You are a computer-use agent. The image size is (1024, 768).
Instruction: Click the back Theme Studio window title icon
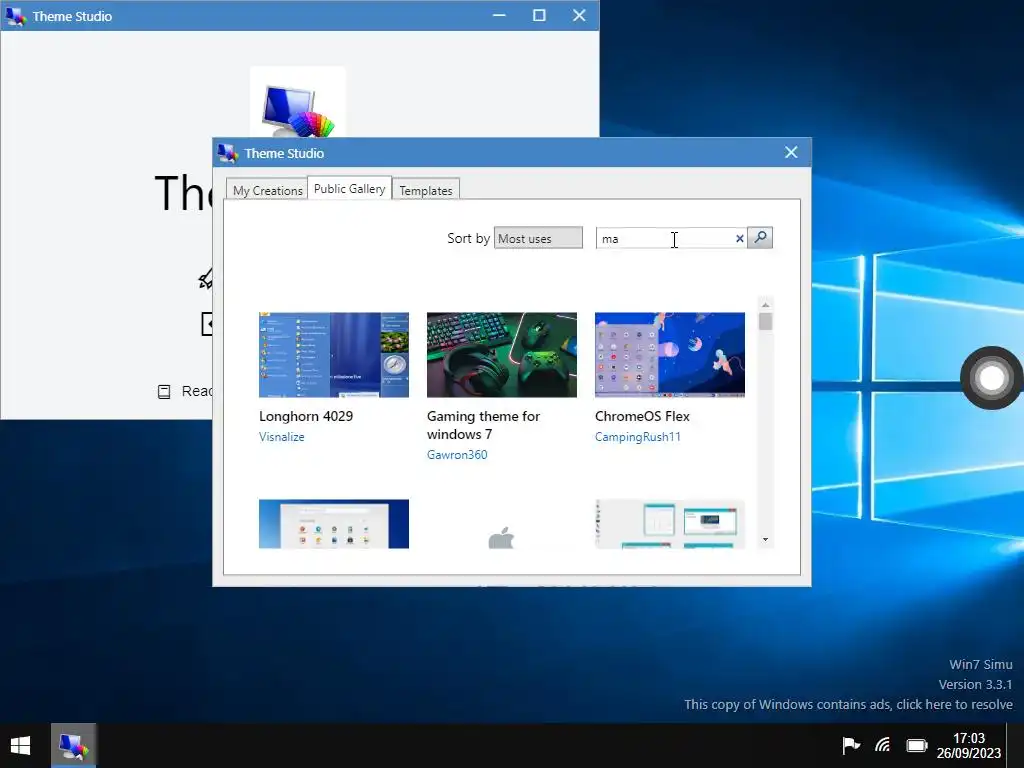pos(16,16)
